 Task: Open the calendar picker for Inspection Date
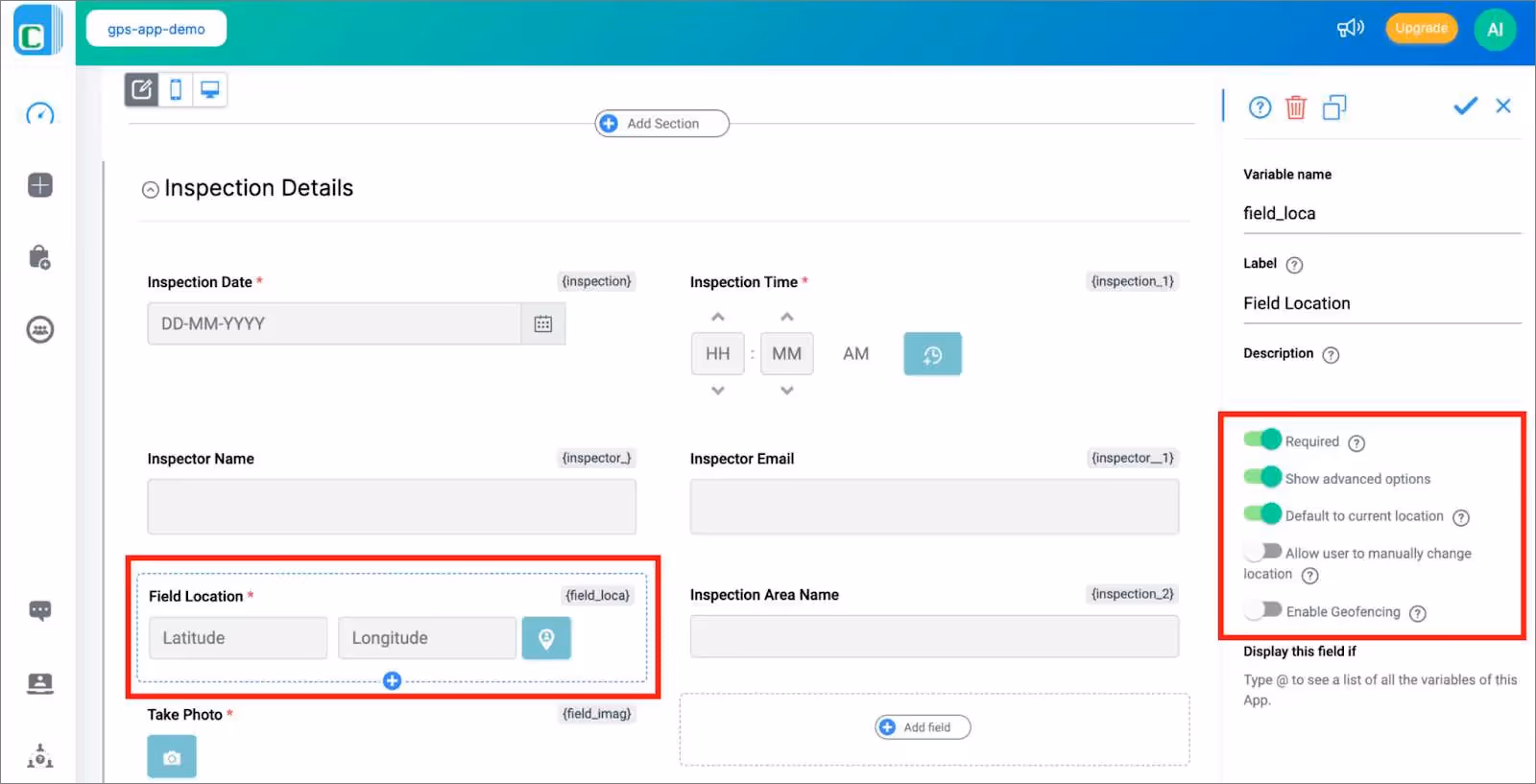(543, 324)
